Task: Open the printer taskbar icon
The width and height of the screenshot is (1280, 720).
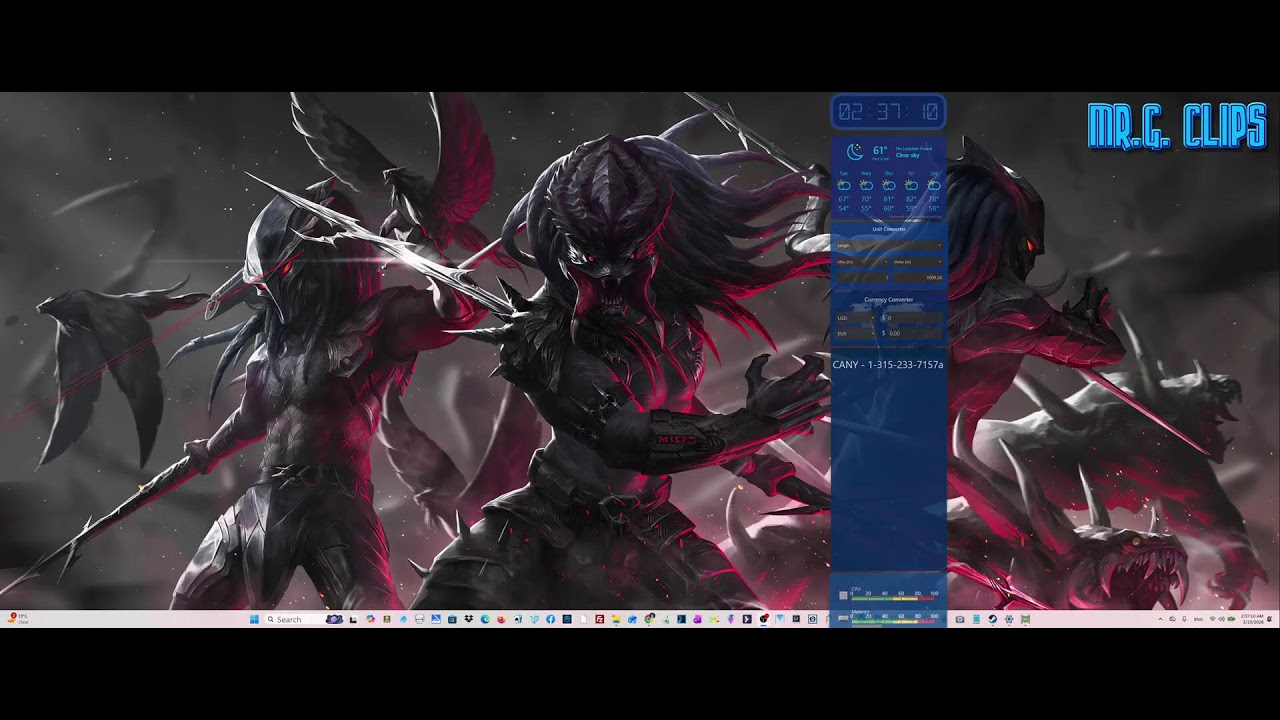Action: 419,619
